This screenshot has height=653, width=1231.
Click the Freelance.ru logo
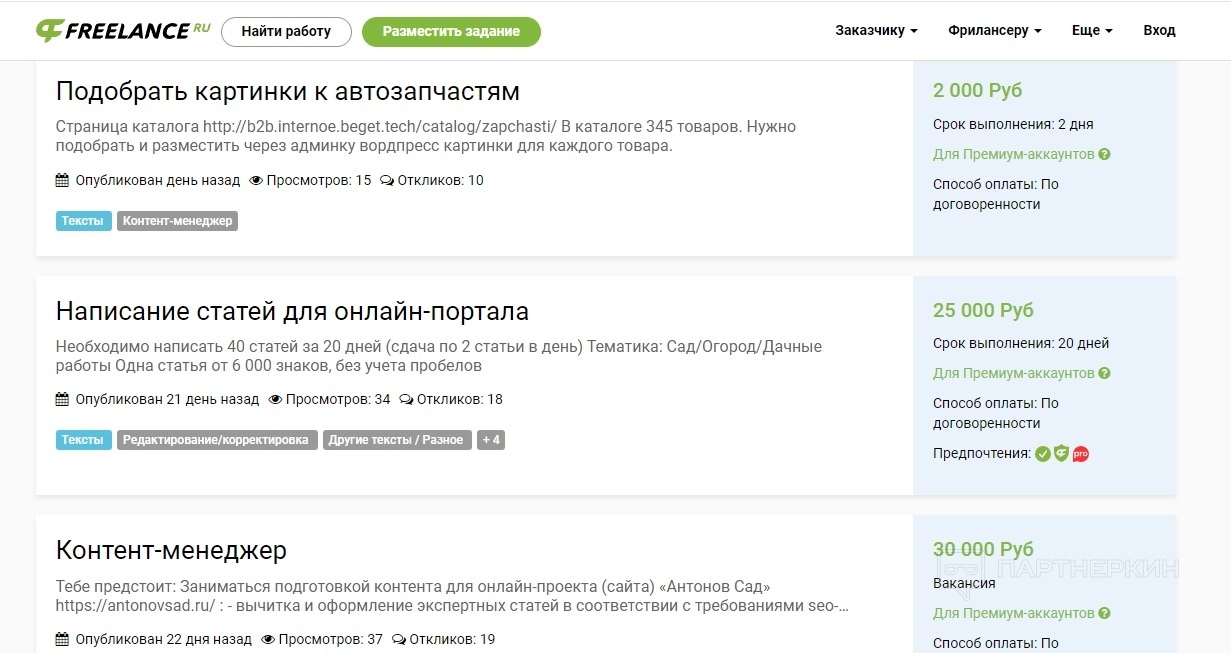[123, 31]
